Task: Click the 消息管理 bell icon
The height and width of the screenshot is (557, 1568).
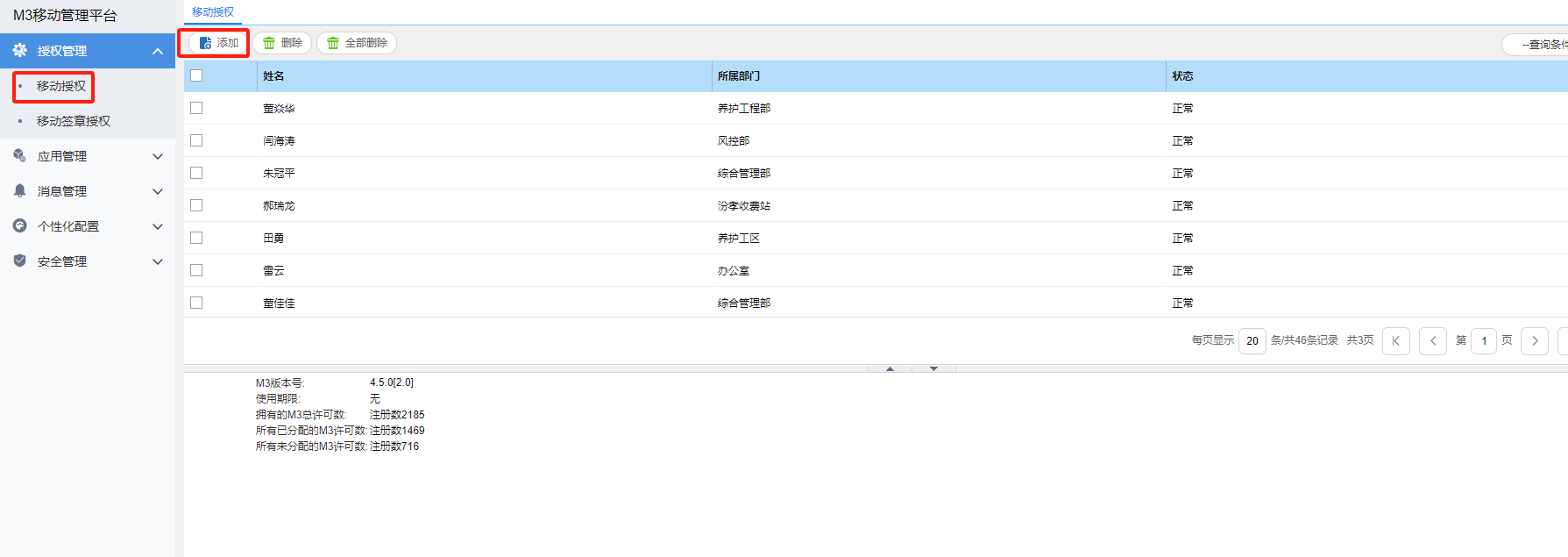Action: coord(19,190)
